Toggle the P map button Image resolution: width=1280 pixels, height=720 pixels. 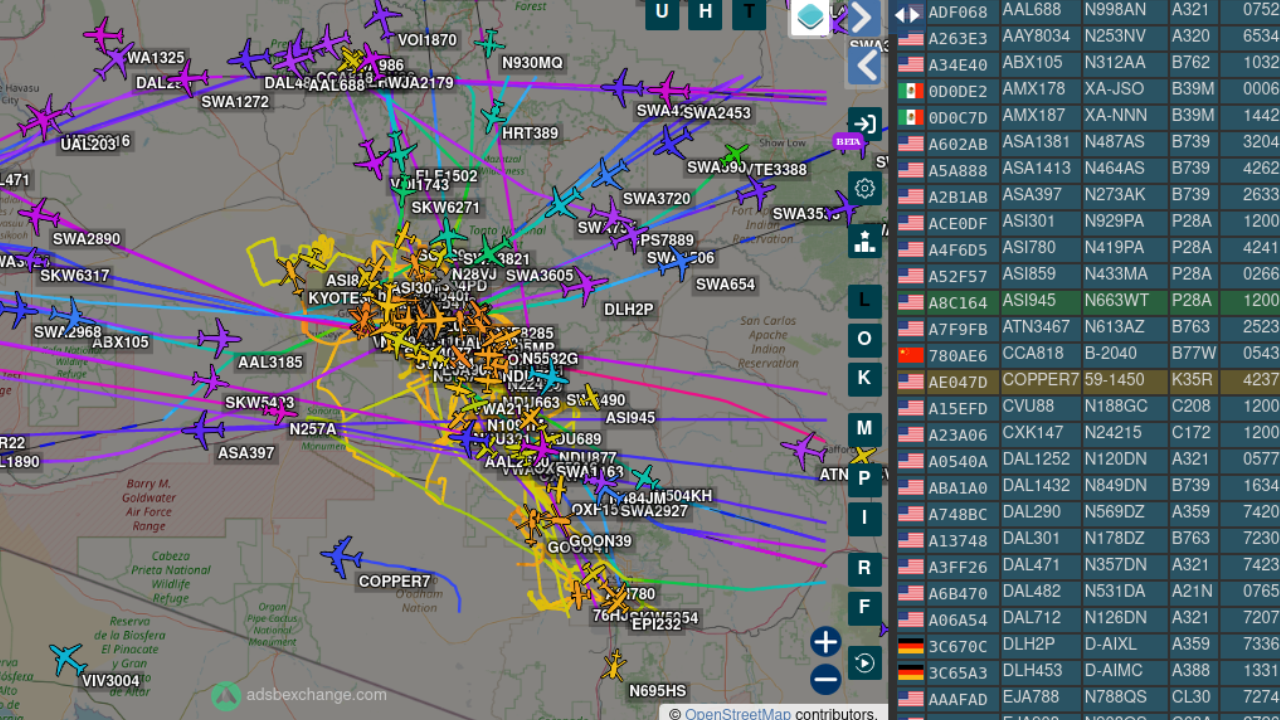pos(865,479)
